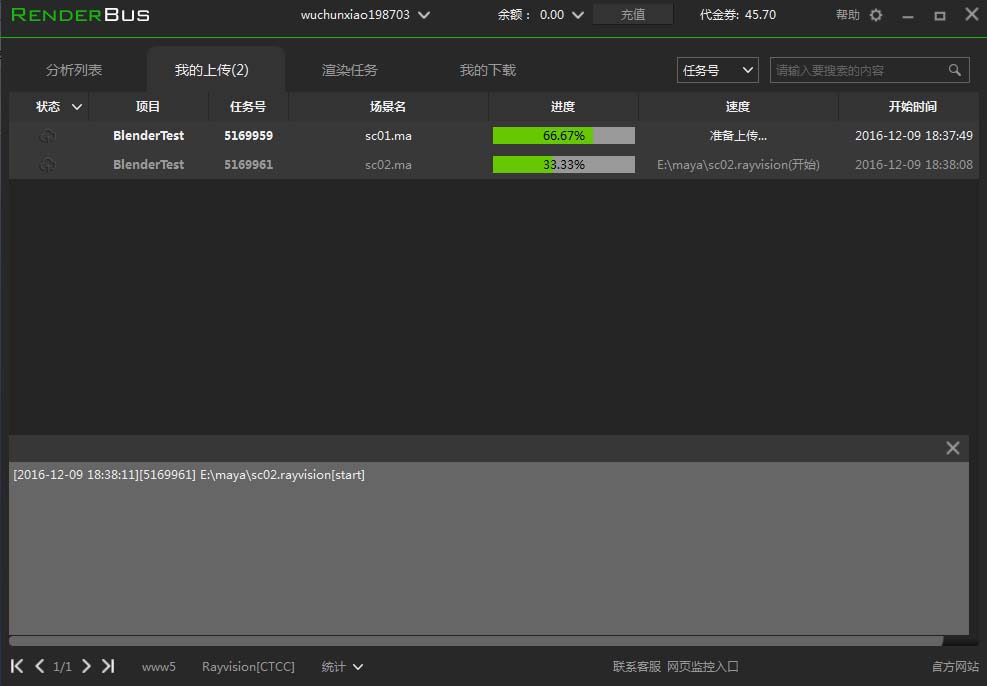Click the search magnifier icon
Viewport: 987px width, 686px height.
(x=954, y=70)
